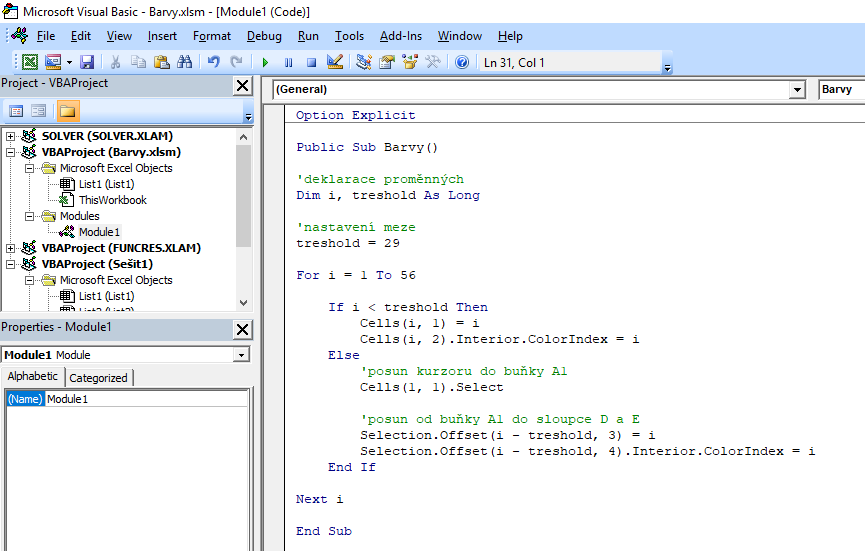The height and width of the screenshot is (551, 865).
Task: Open the Project Explorer toolbar icon
Action: (x=364, y=62)
